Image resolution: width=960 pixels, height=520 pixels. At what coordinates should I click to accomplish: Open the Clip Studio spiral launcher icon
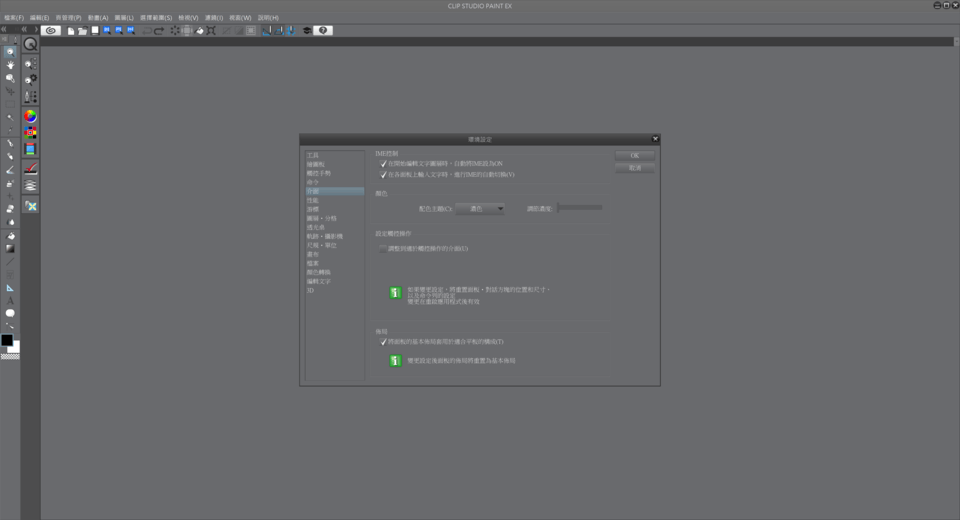coord(51,30)
